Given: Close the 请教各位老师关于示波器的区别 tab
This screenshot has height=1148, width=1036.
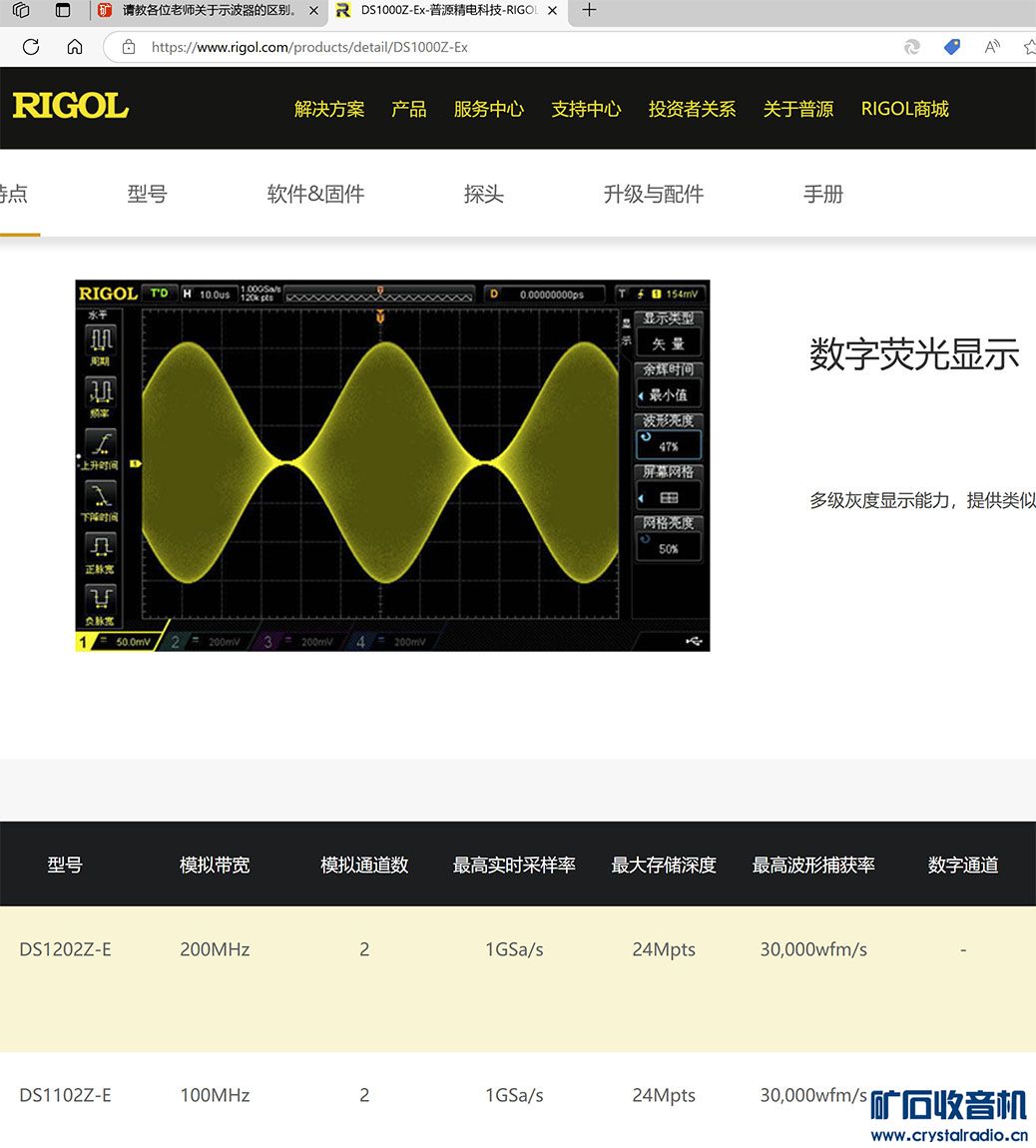Looking at the screenshot, I should (x=313, y=10).
